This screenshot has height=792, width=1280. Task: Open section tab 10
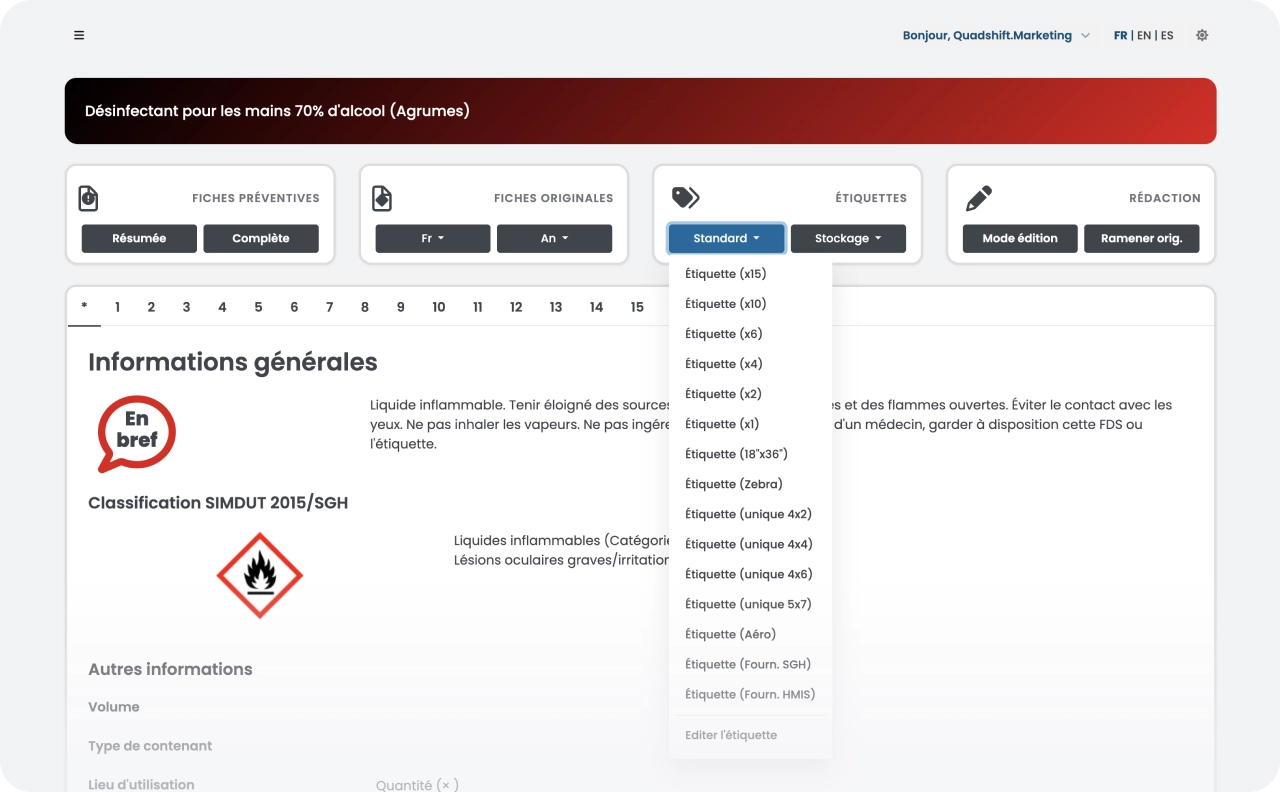click(x=439, y=307)
